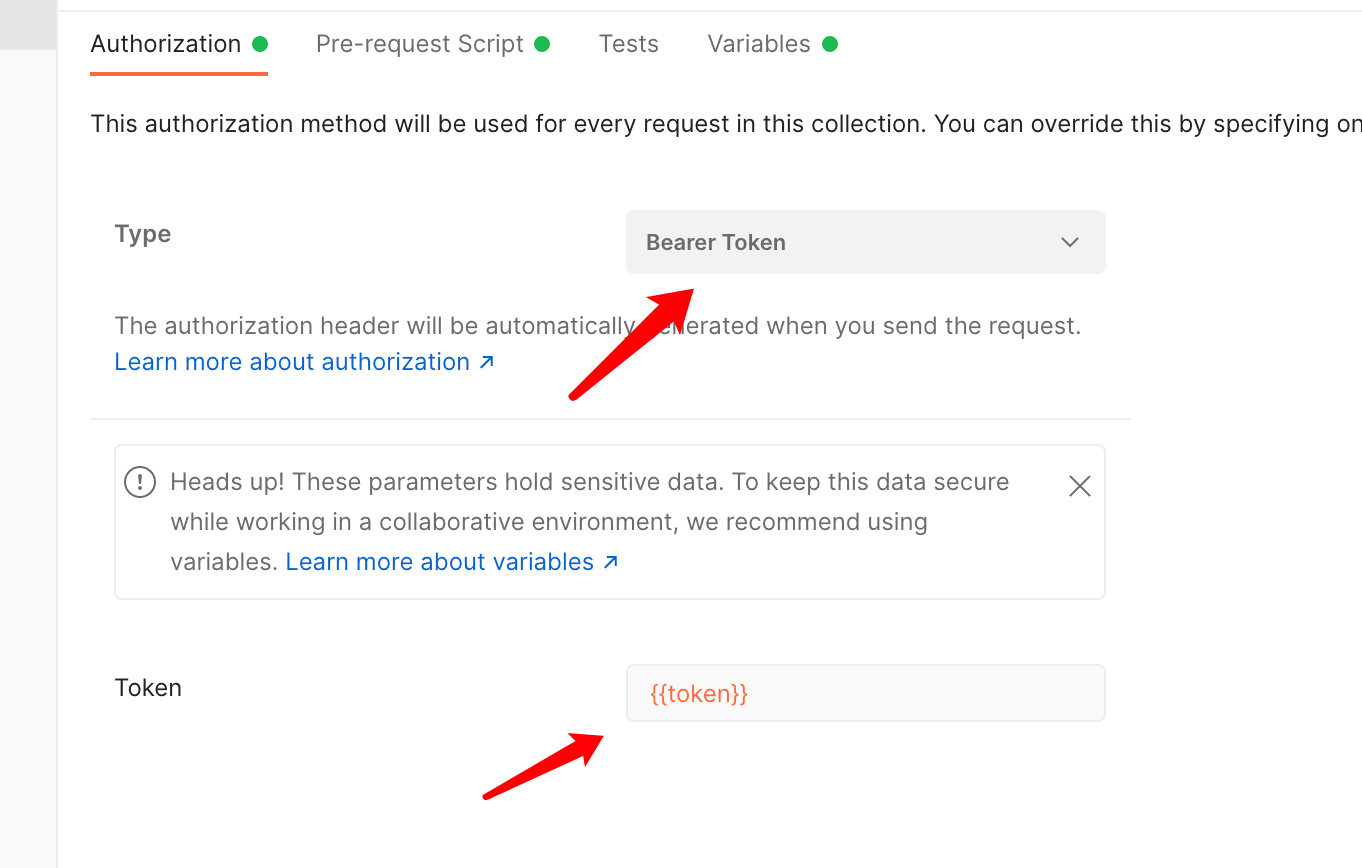Focus the Token input field containing {{token}}

[x=864, y=693]
